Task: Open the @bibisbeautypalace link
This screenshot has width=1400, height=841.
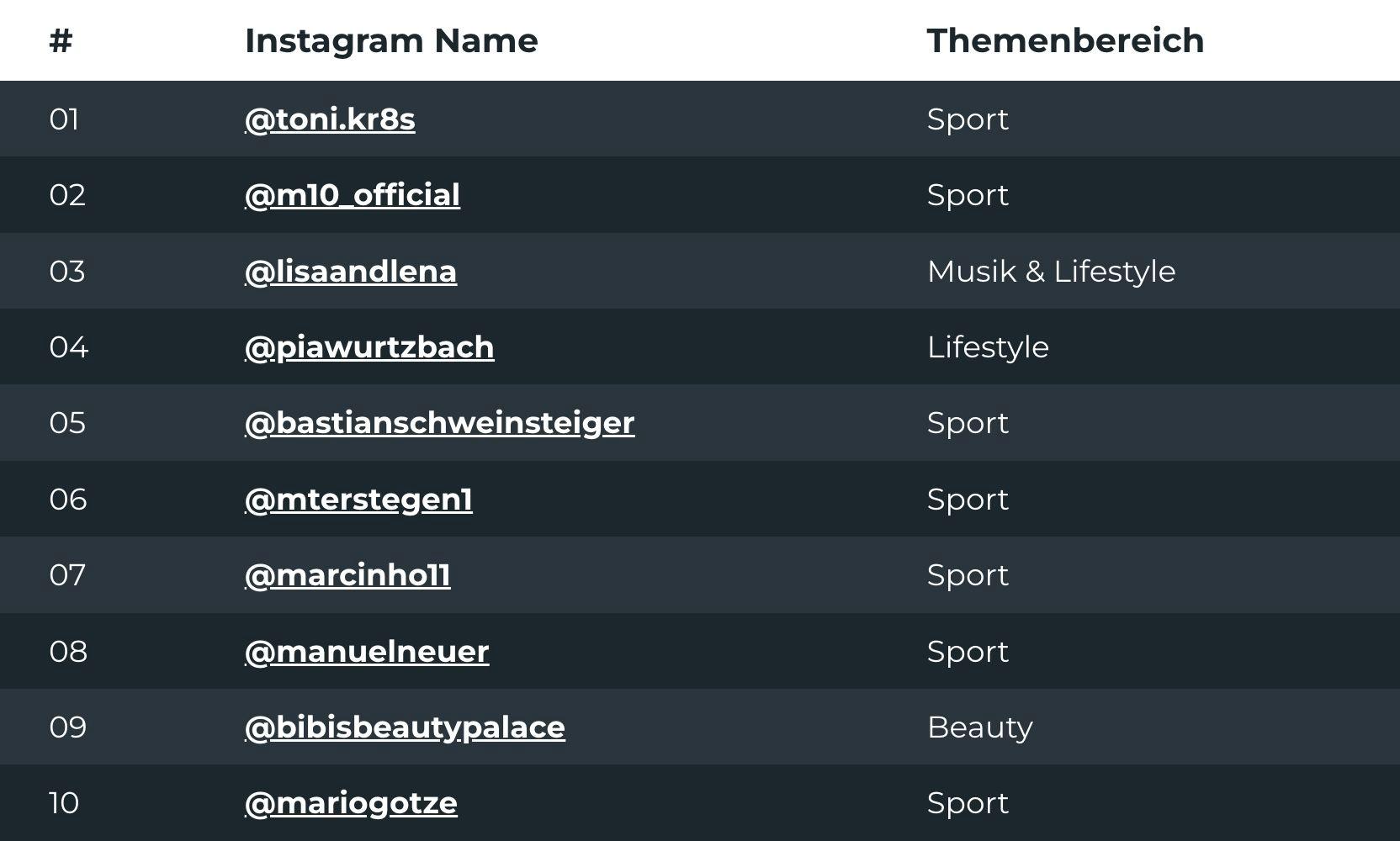Action: click(x=405, y=727)
